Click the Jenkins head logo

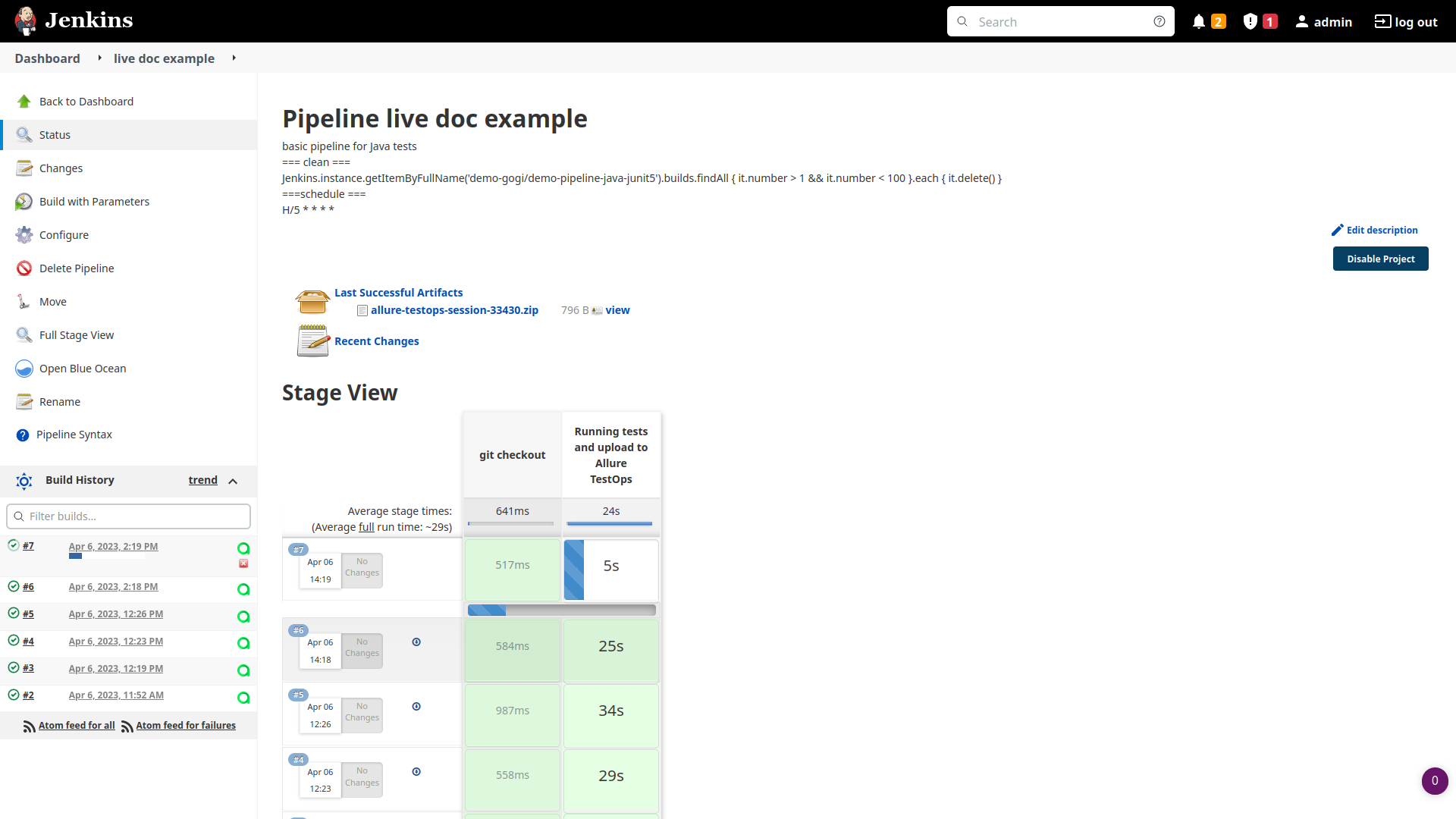pos(26,20)
